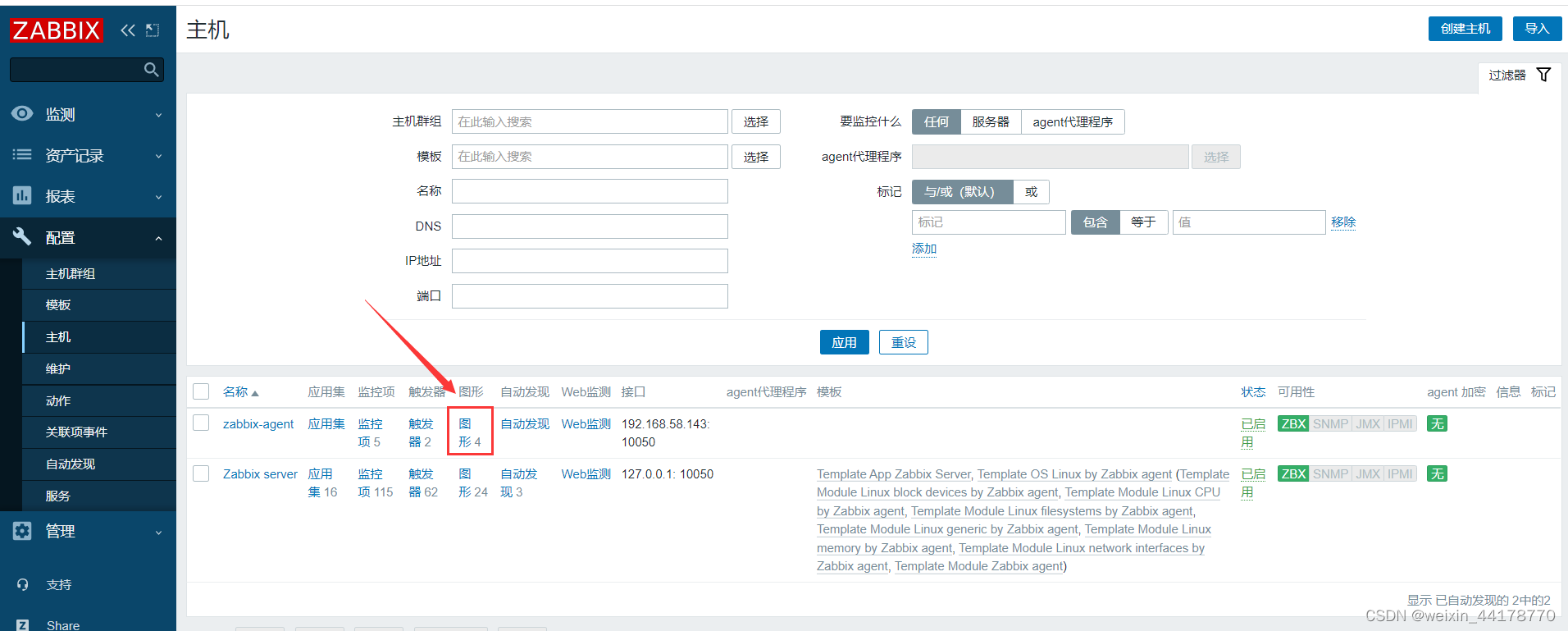Open 动作 in configuration menu

(x=100, y=401)
